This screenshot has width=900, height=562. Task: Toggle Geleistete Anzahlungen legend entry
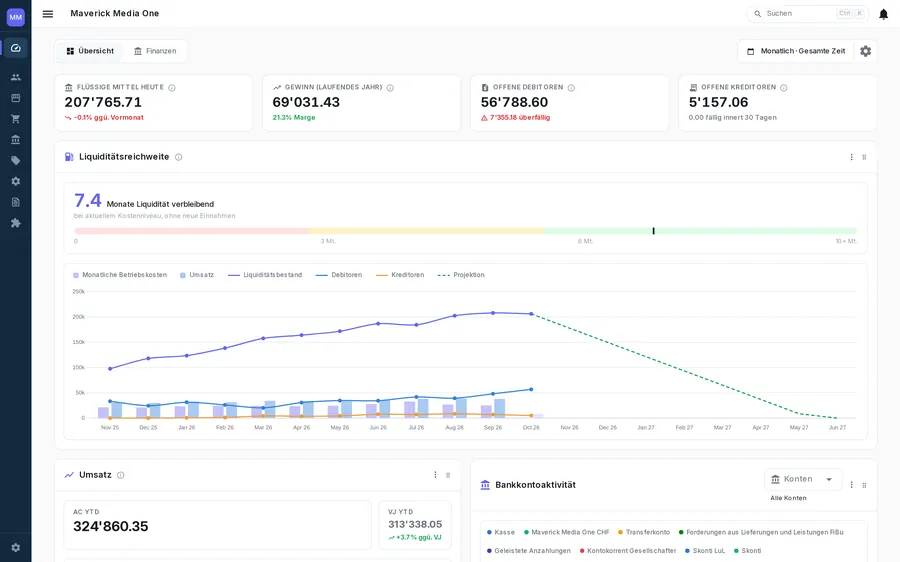529,551
